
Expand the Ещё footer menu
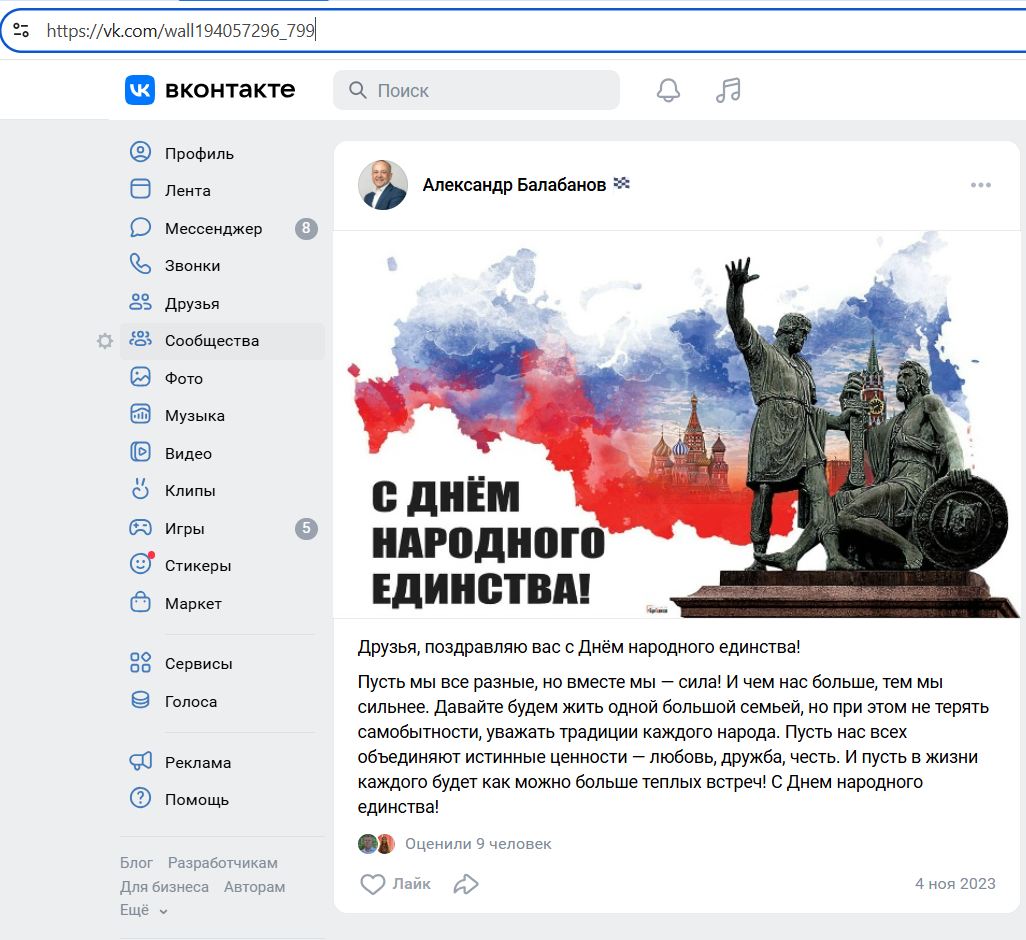pyautogui.click(x=143, y=911)
